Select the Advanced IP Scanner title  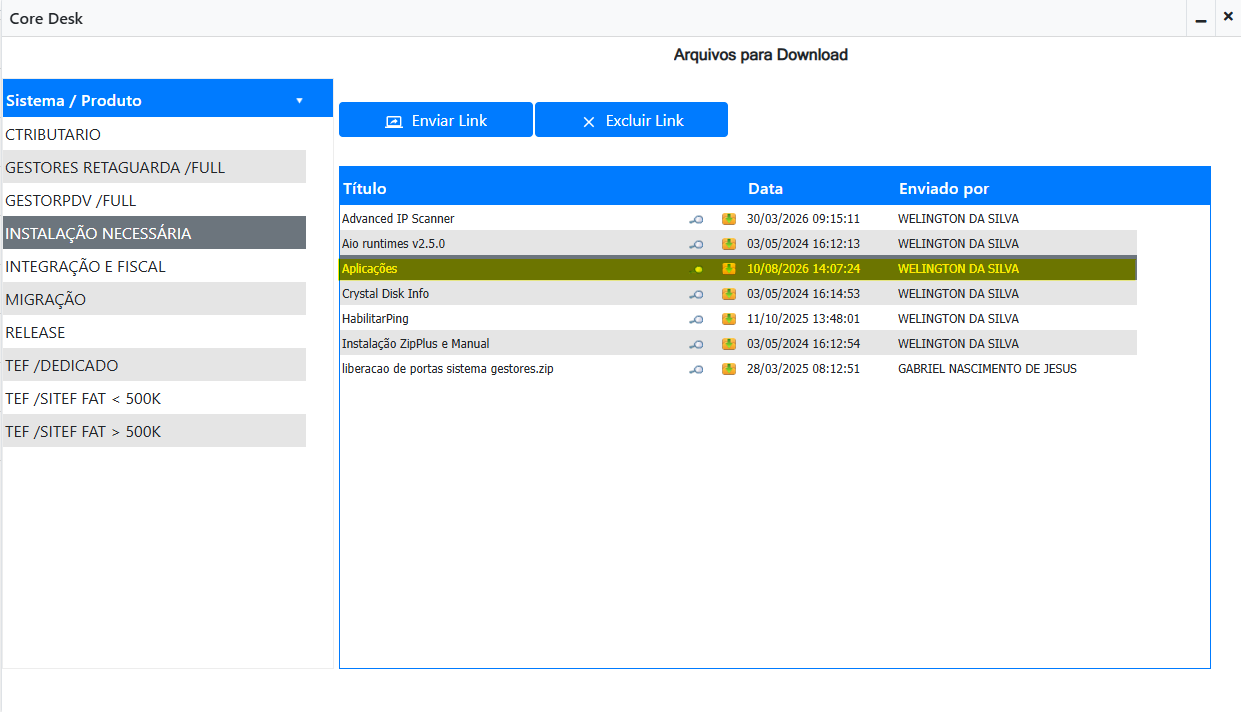click(x=398, y=219)
